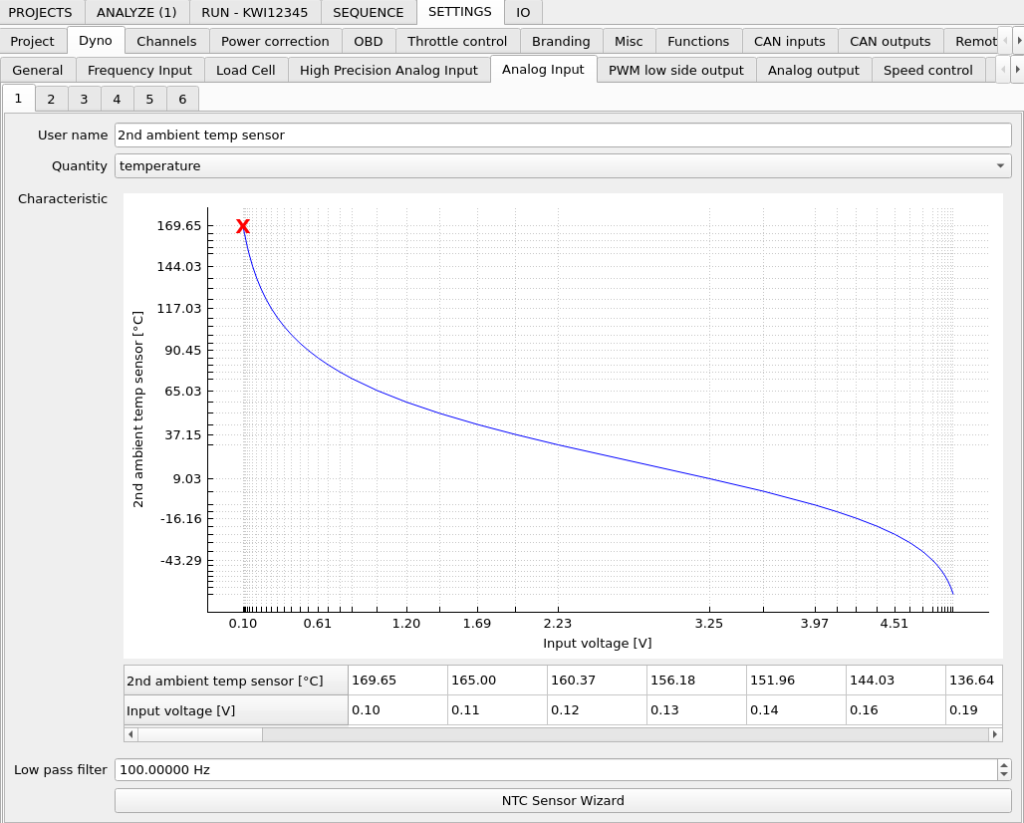The width and height of the screenshot is (1024, 823).
Task: Click the right scroll arrow of the Analog Input tab row
Action: point(1017,70)
